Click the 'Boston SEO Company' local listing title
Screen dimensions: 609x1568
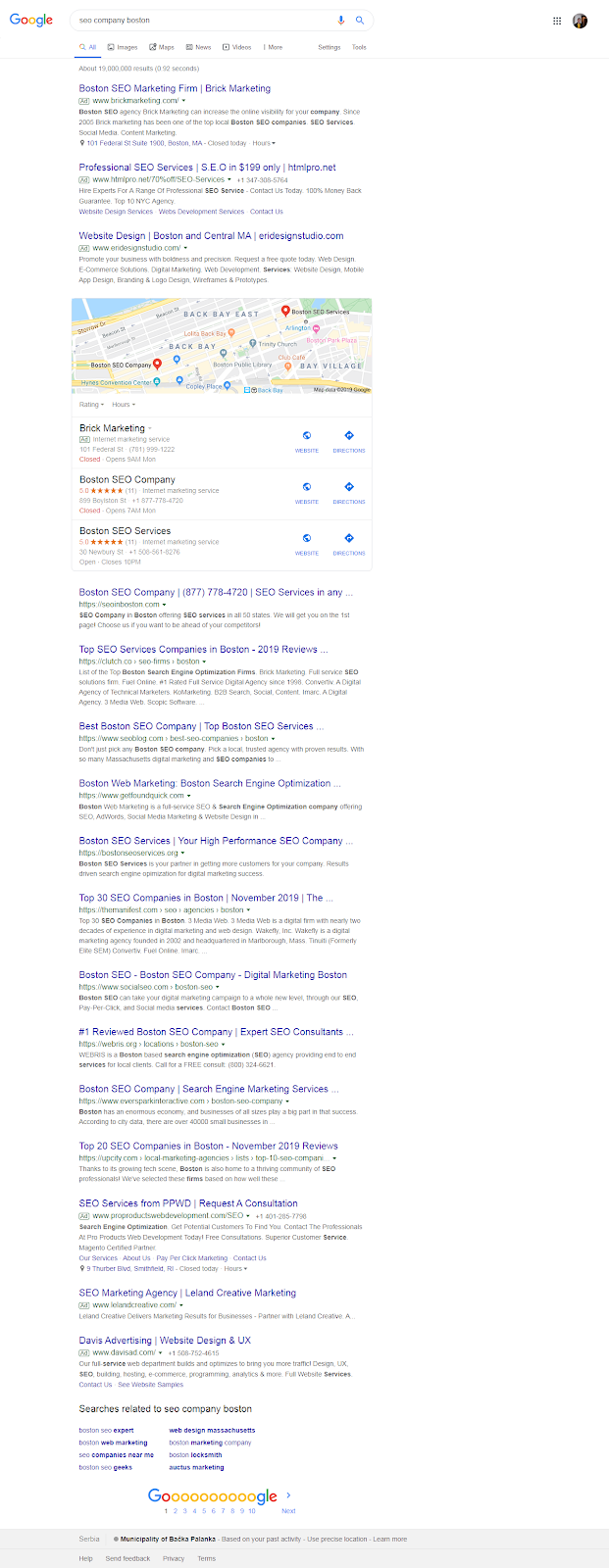tap(127, 480)
